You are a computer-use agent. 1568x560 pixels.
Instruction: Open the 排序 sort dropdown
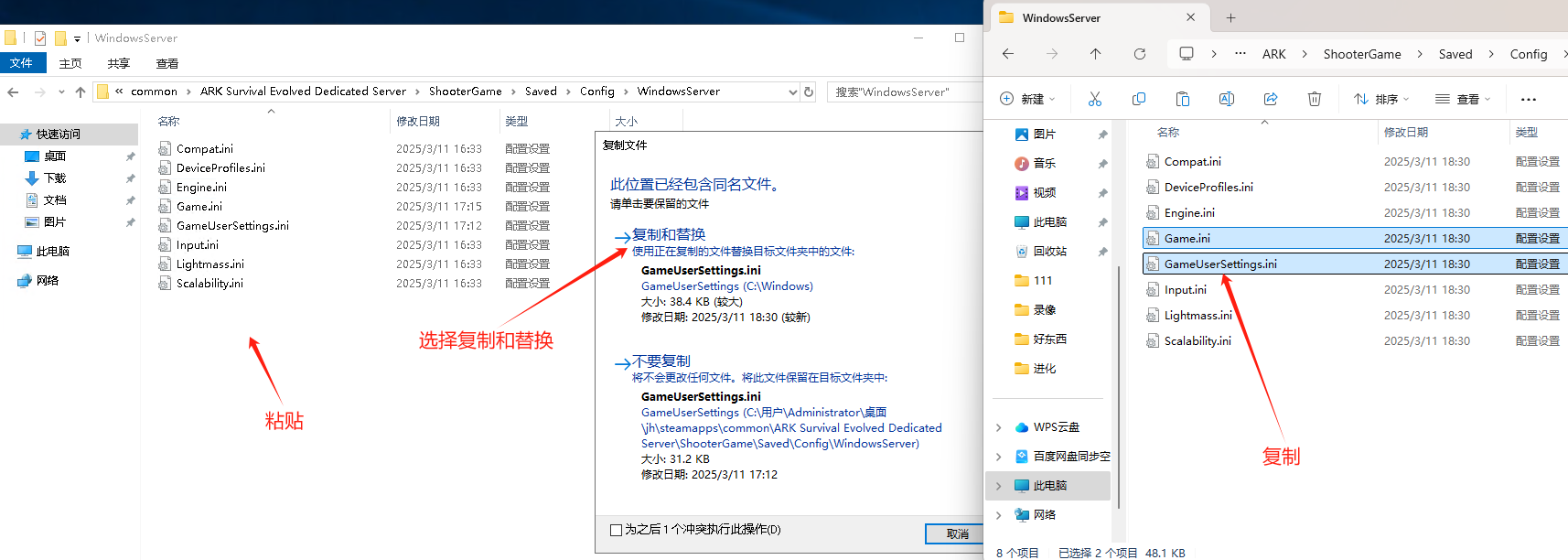(1381, 99)
